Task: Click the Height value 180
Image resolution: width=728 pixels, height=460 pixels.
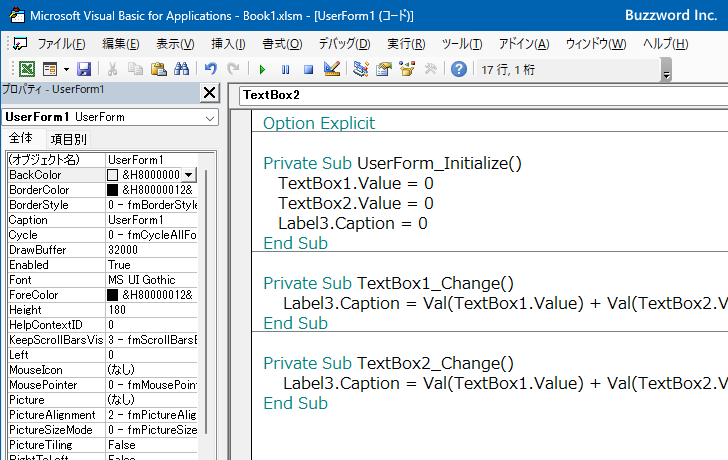Action: coord(151,310)
